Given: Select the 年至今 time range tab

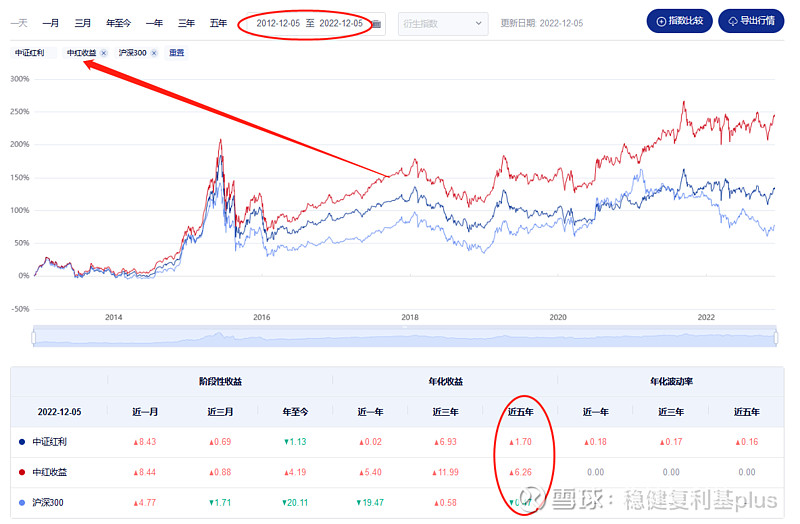Looking at the screenshot, I should click(118, 23).
